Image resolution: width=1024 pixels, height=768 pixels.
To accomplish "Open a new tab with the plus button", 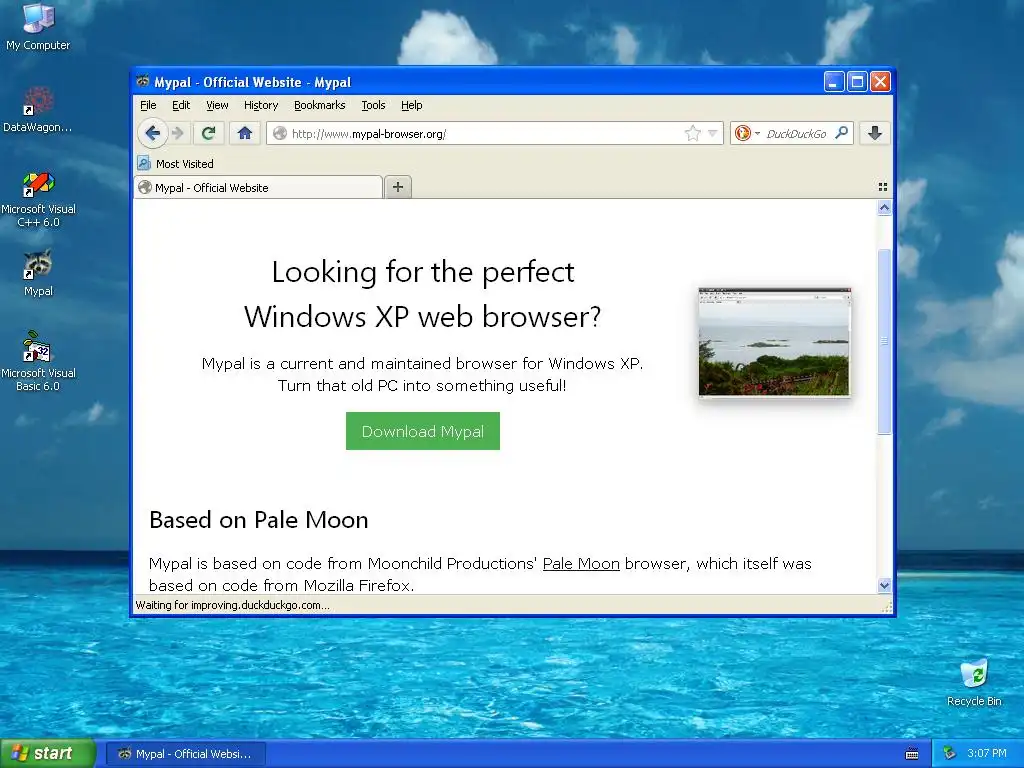I will click(x=398, y=187).
